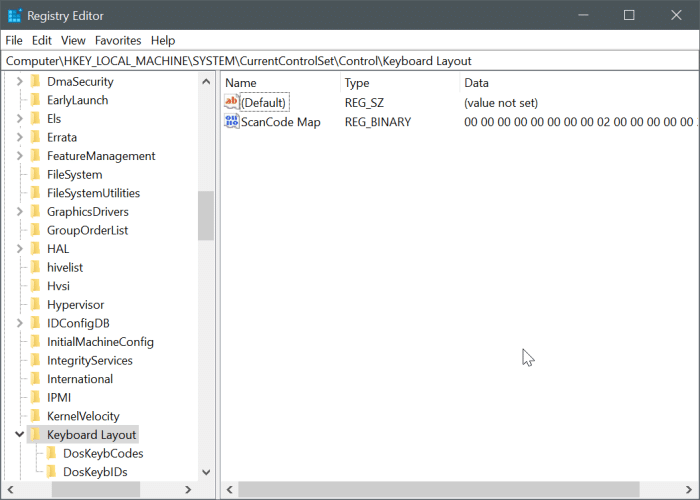Screen dimensions: 700x500
Task: Expand the FeatureManagement key
Action: [20, 156]
